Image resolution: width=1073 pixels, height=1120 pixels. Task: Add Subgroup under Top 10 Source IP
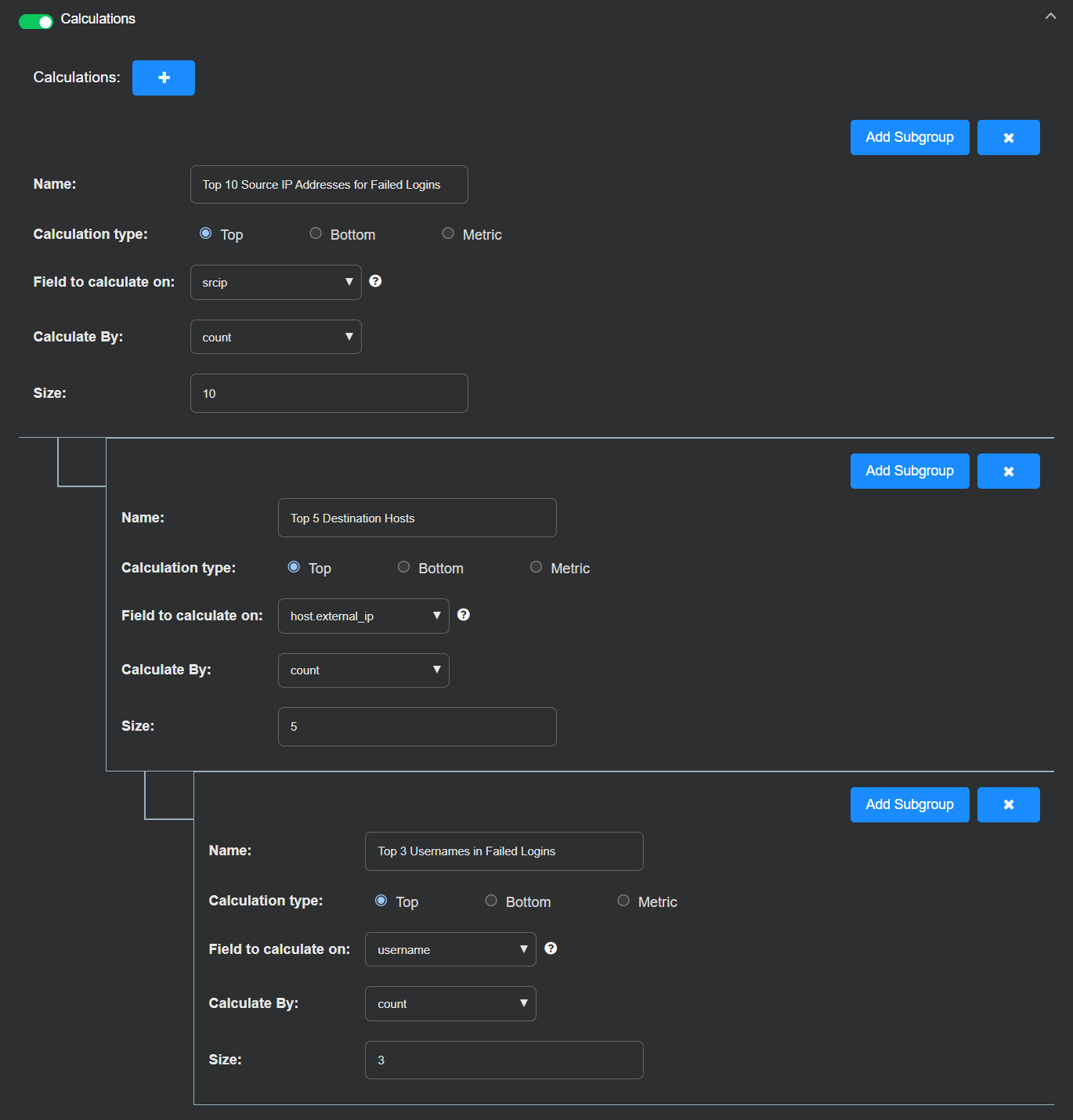(x=909, y=138)
